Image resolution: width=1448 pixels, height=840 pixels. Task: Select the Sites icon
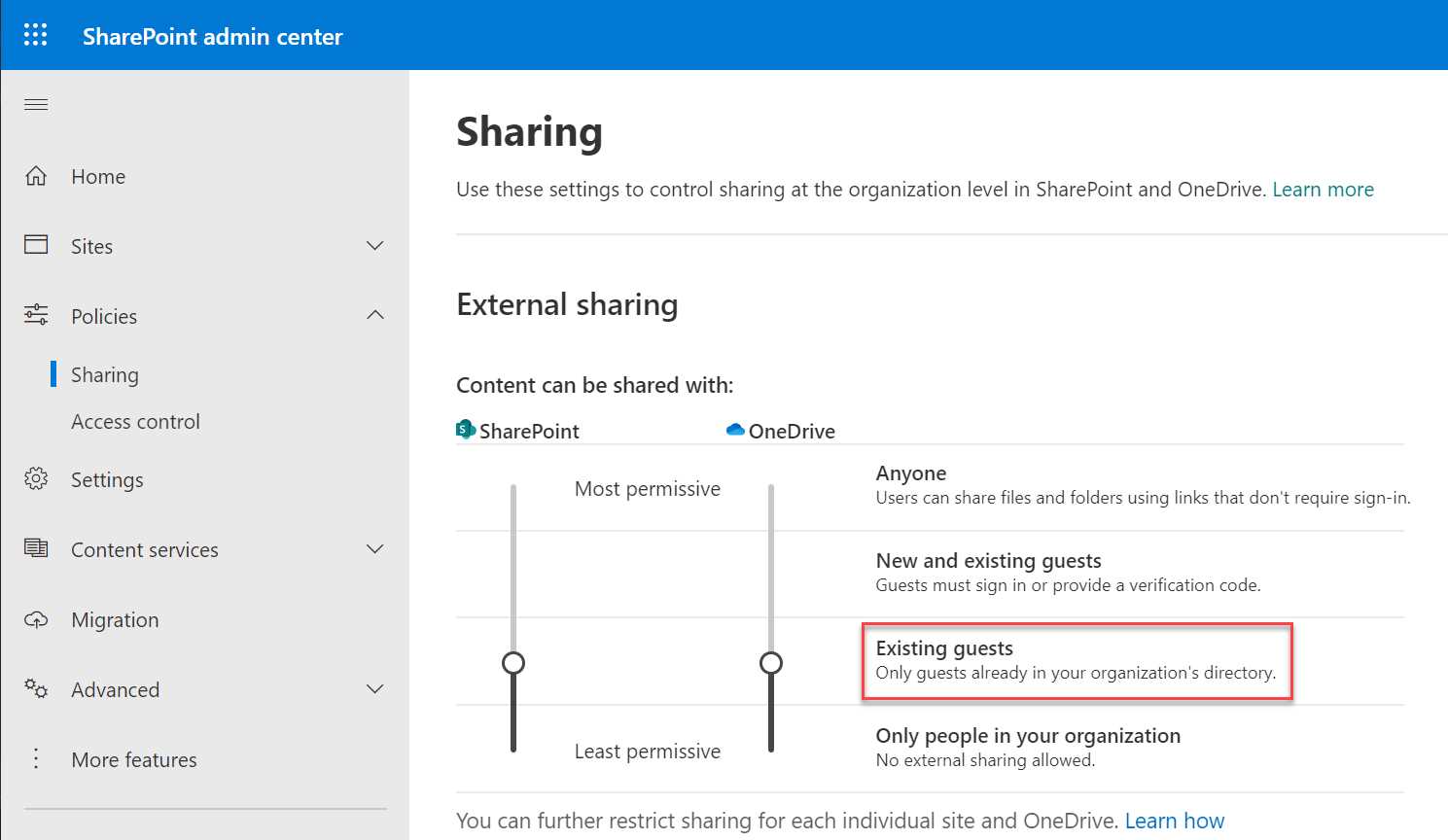click(x=35, y=245)
